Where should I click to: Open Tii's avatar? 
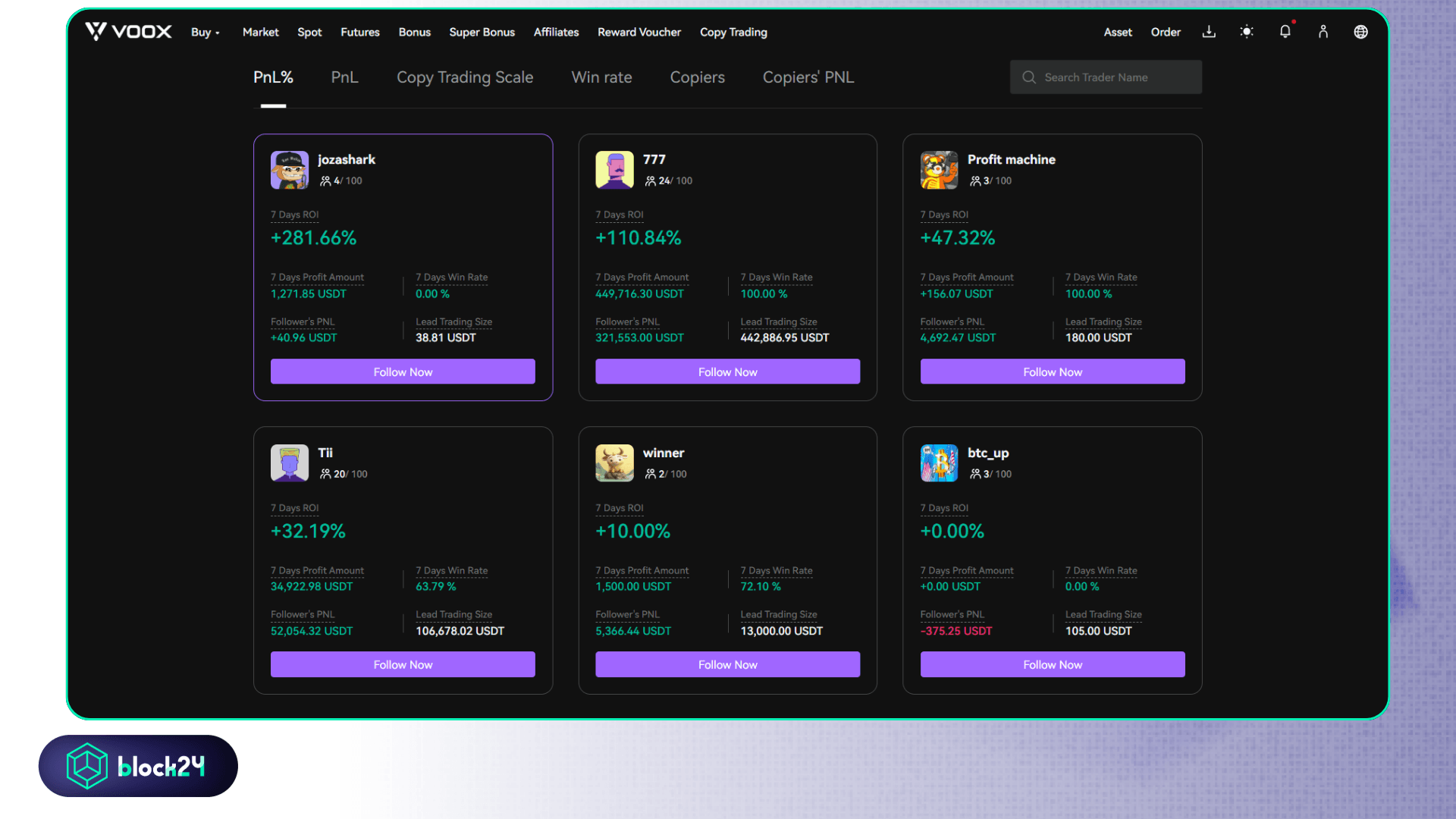coord(290,463)
